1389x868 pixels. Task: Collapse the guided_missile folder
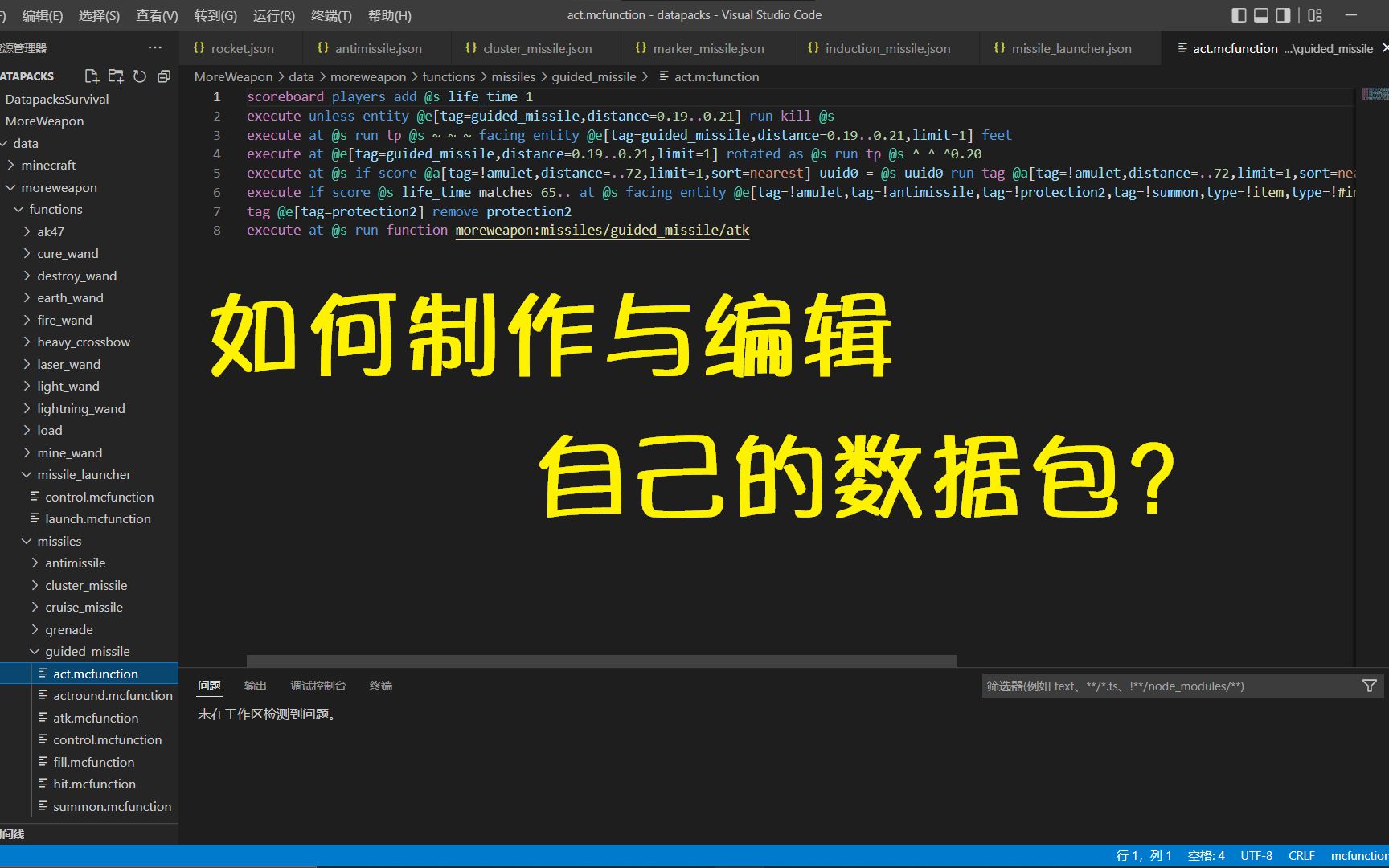point(88,651)
